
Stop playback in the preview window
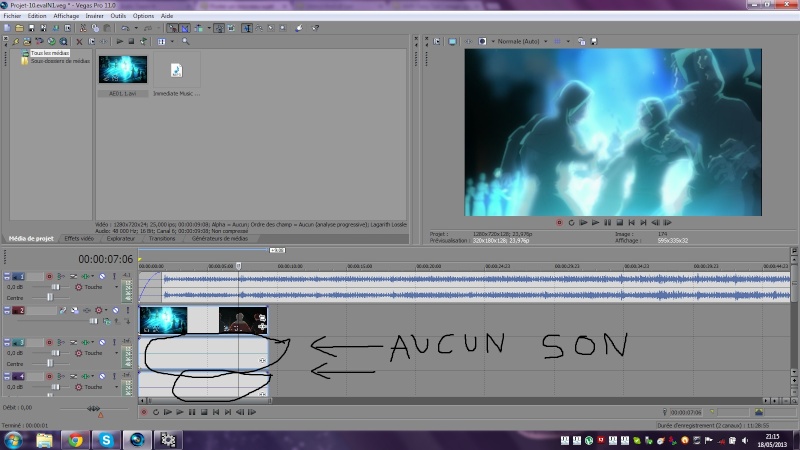tap(619, 222)
